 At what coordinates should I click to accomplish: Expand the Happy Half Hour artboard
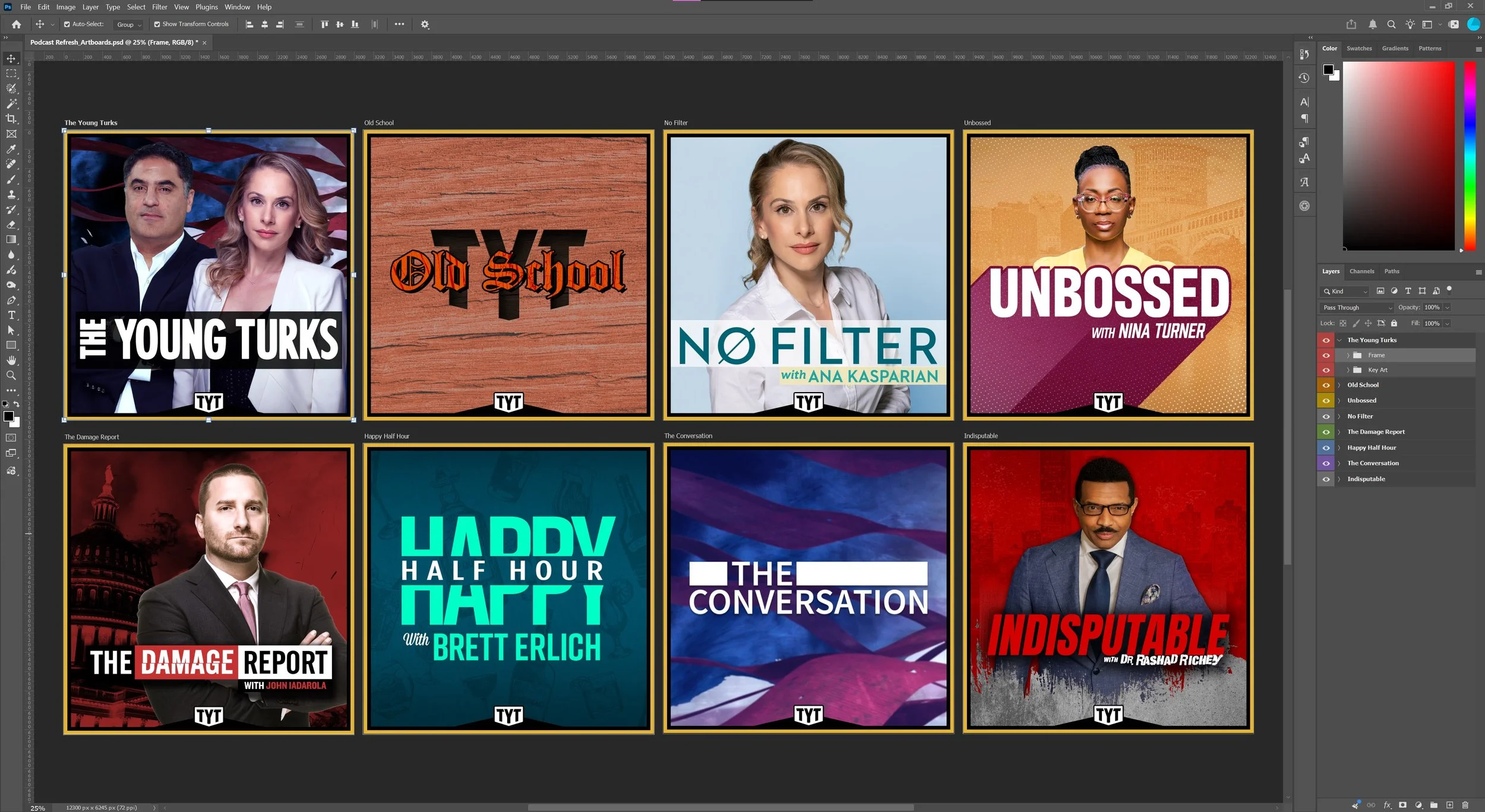(1339, 448)
